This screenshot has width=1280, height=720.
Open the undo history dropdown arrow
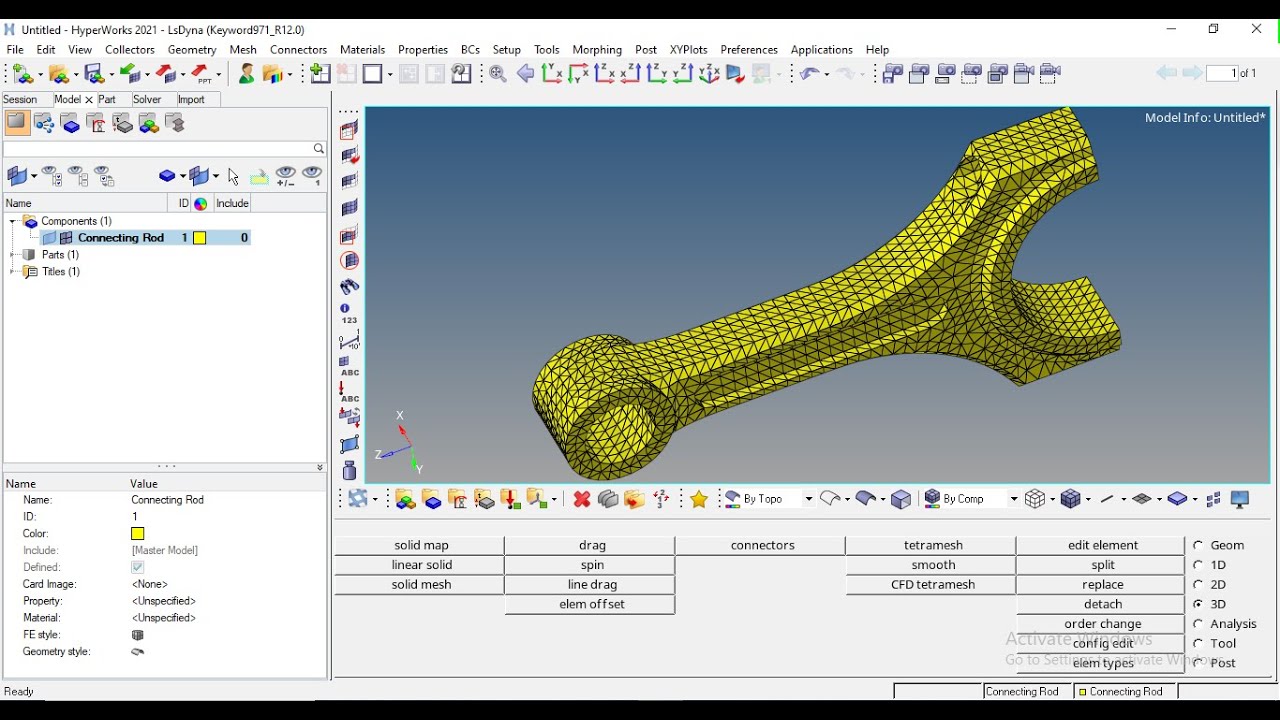825,75
